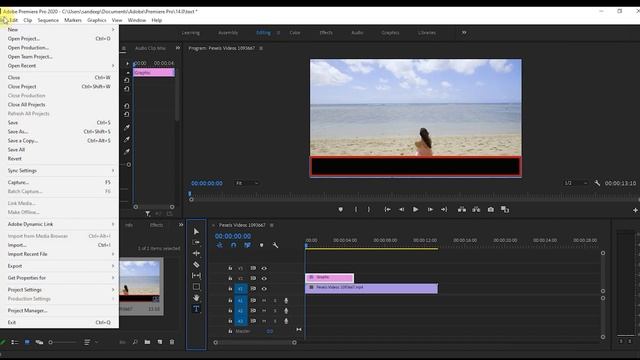Step forward one frame
The height and width of the screenshot is (360, 640).
tap(430, 209)
